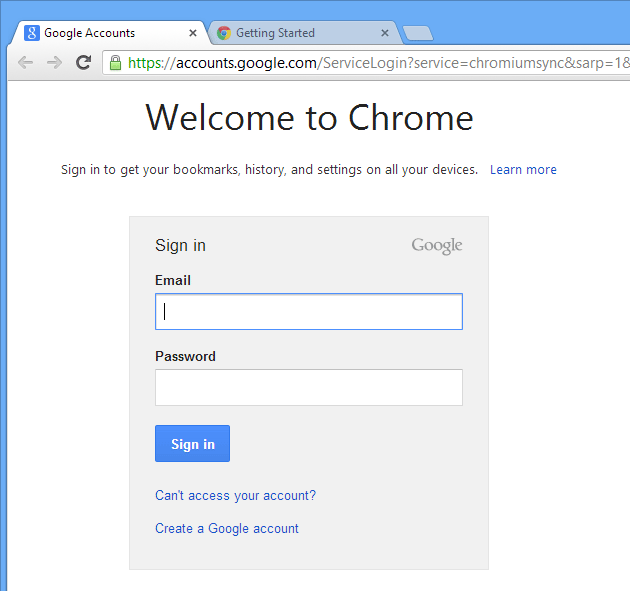Open a new tab
The image size is (630, 591).
(418, 33)
